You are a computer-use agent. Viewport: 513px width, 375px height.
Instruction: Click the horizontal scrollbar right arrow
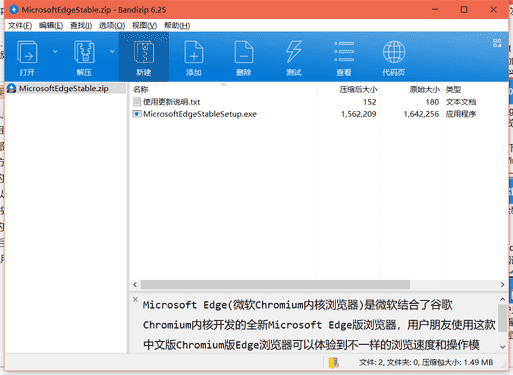point(502,284)
